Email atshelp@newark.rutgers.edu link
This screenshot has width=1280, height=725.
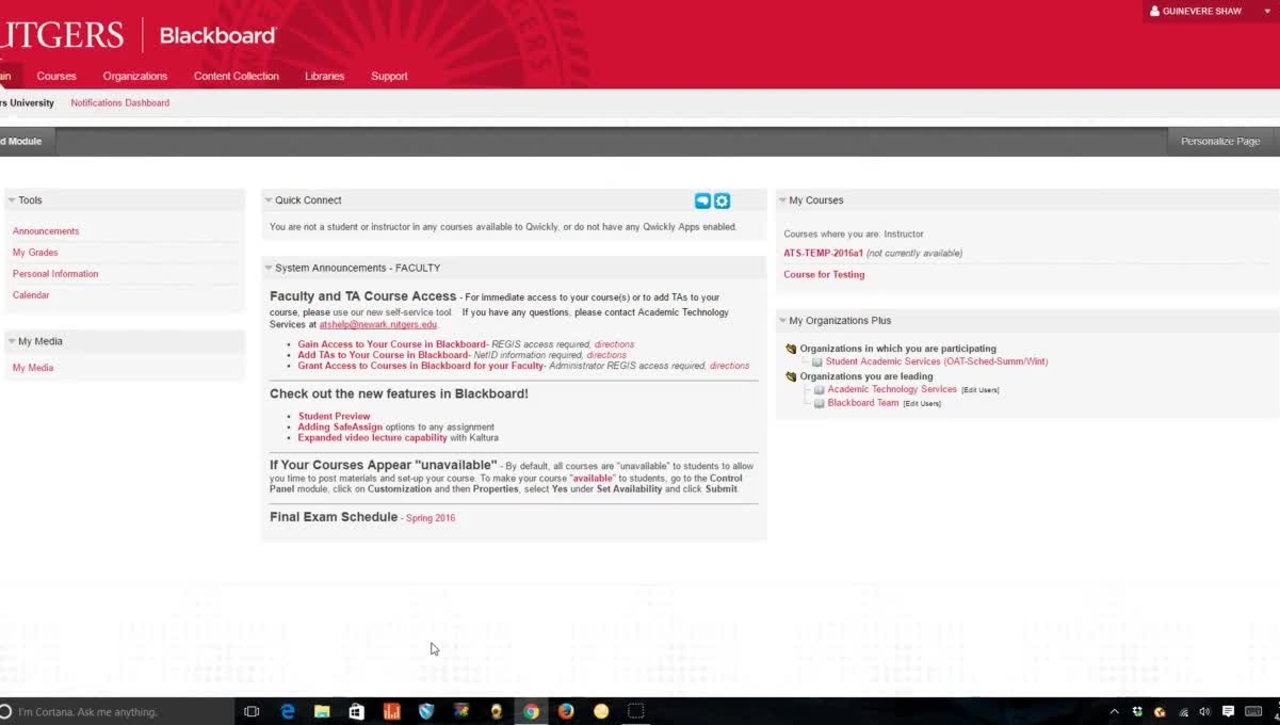point(378,325)
